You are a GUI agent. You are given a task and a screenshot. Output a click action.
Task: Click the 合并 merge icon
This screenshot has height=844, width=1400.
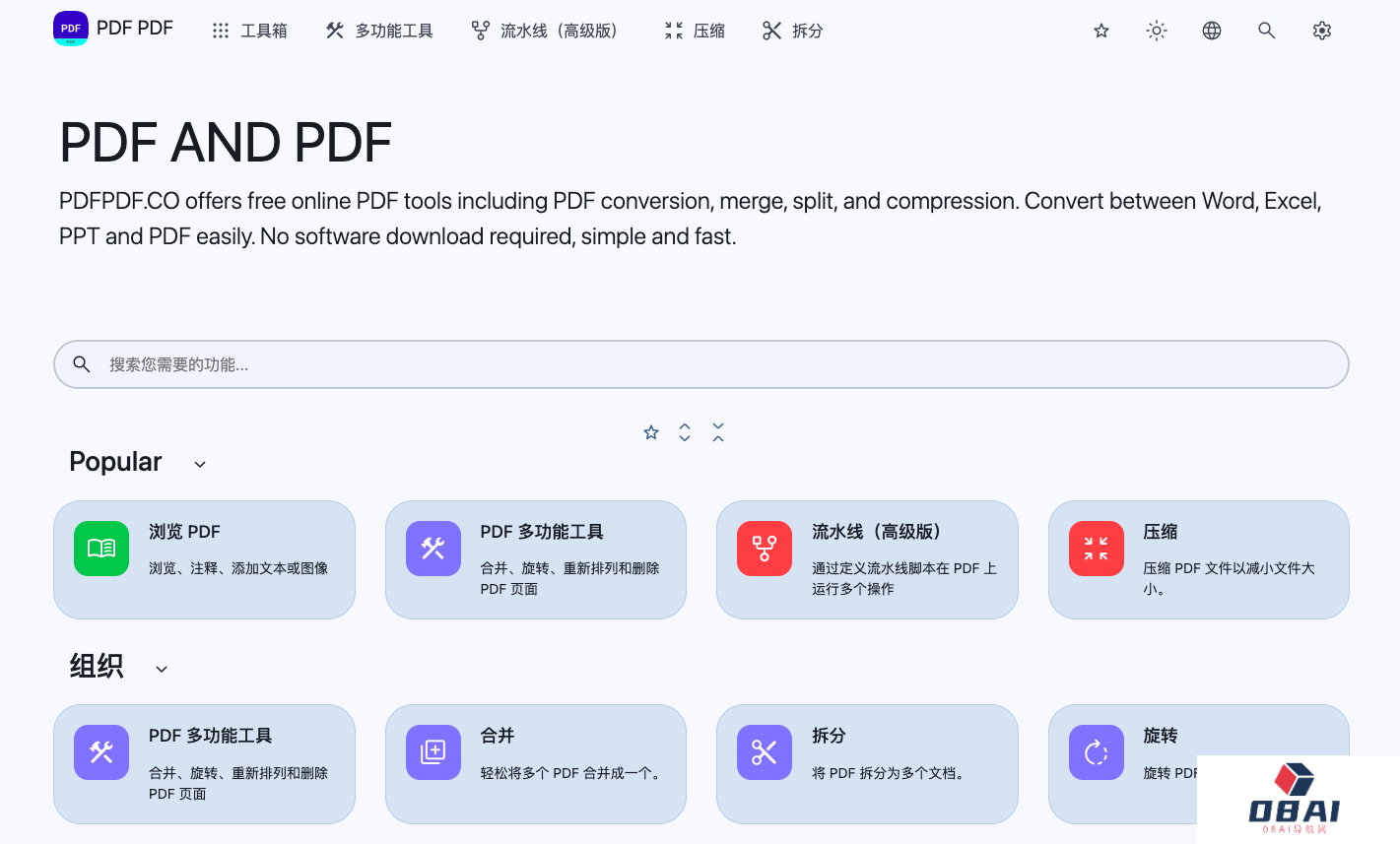click(x=433, y=752)
